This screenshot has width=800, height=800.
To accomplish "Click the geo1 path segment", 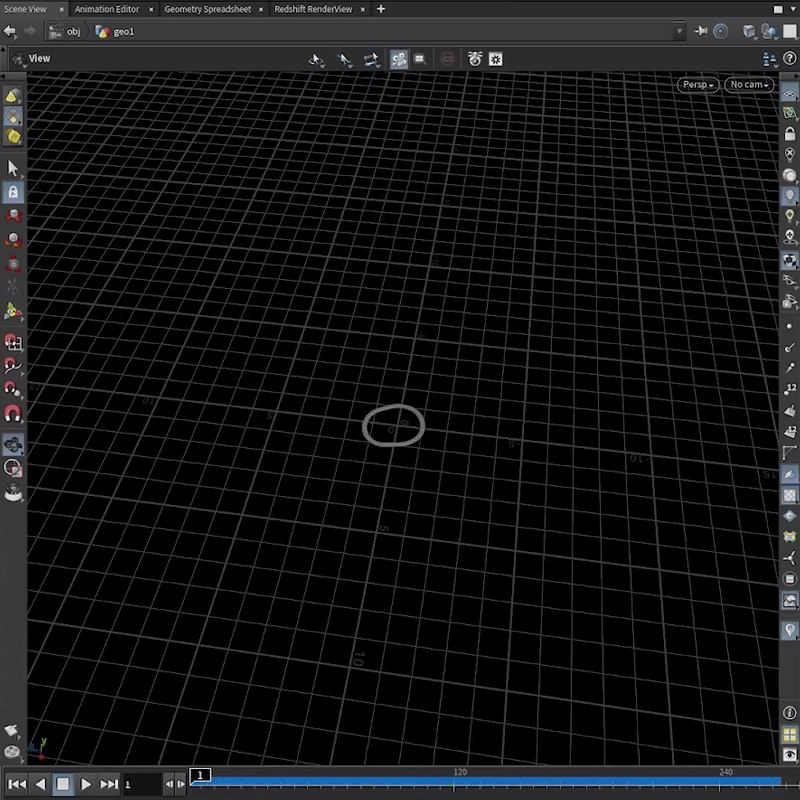I will point(115,32).
